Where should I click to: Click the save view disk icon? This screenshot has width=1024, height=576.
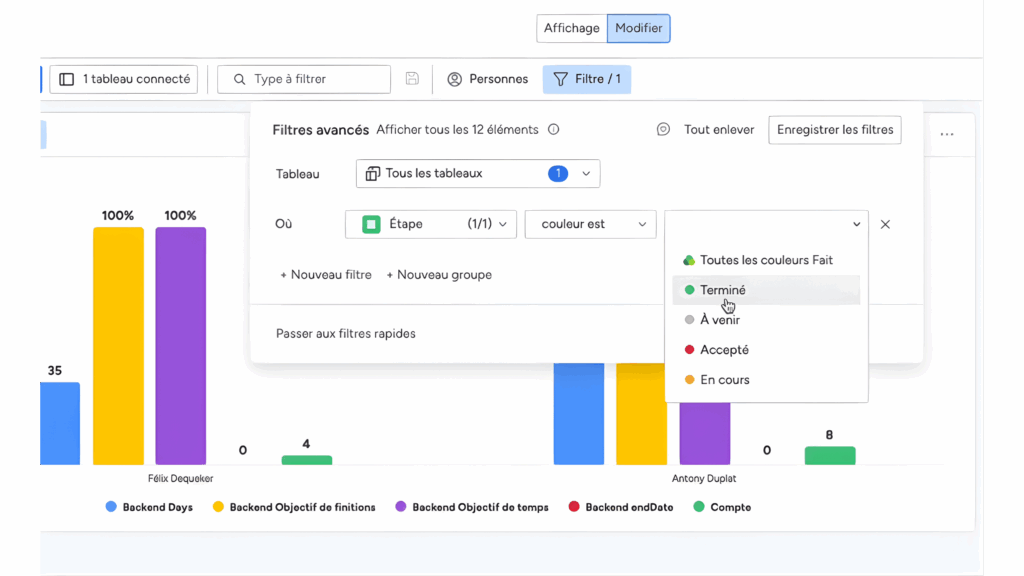pos(412,79)
